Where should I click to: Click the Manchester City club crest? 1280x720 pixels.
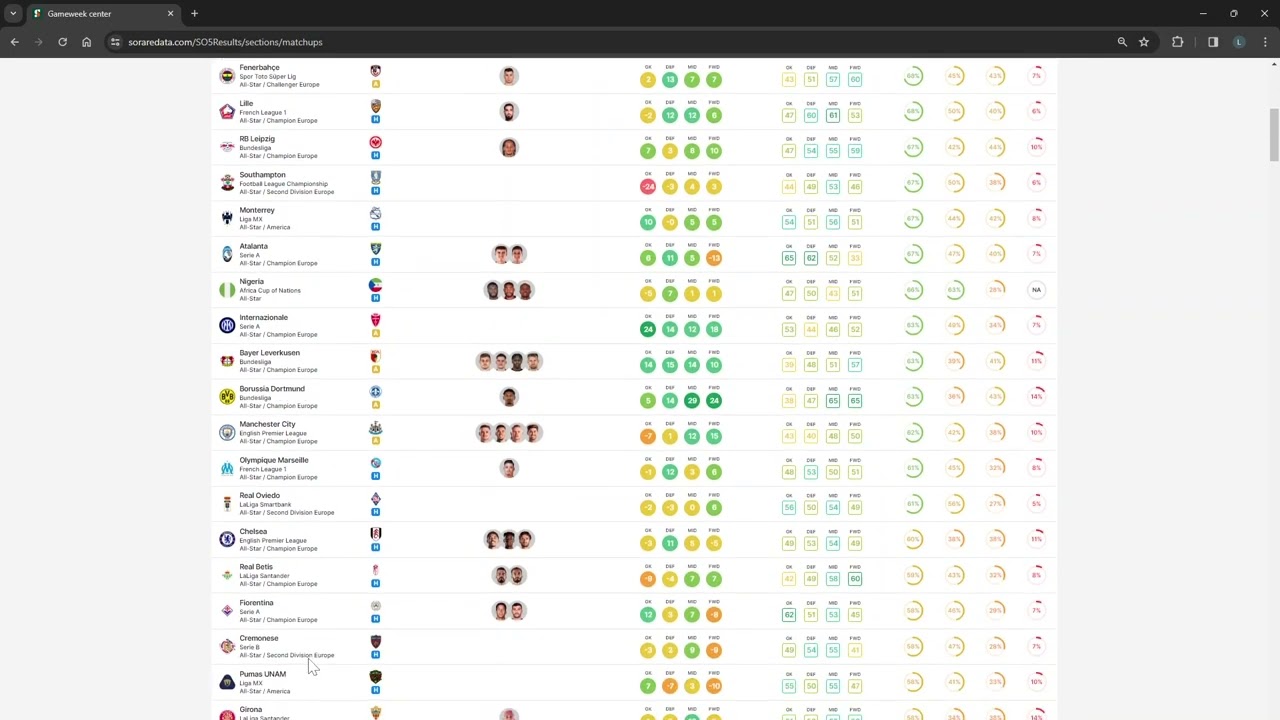pyautogui.click(x=227, y=432)
